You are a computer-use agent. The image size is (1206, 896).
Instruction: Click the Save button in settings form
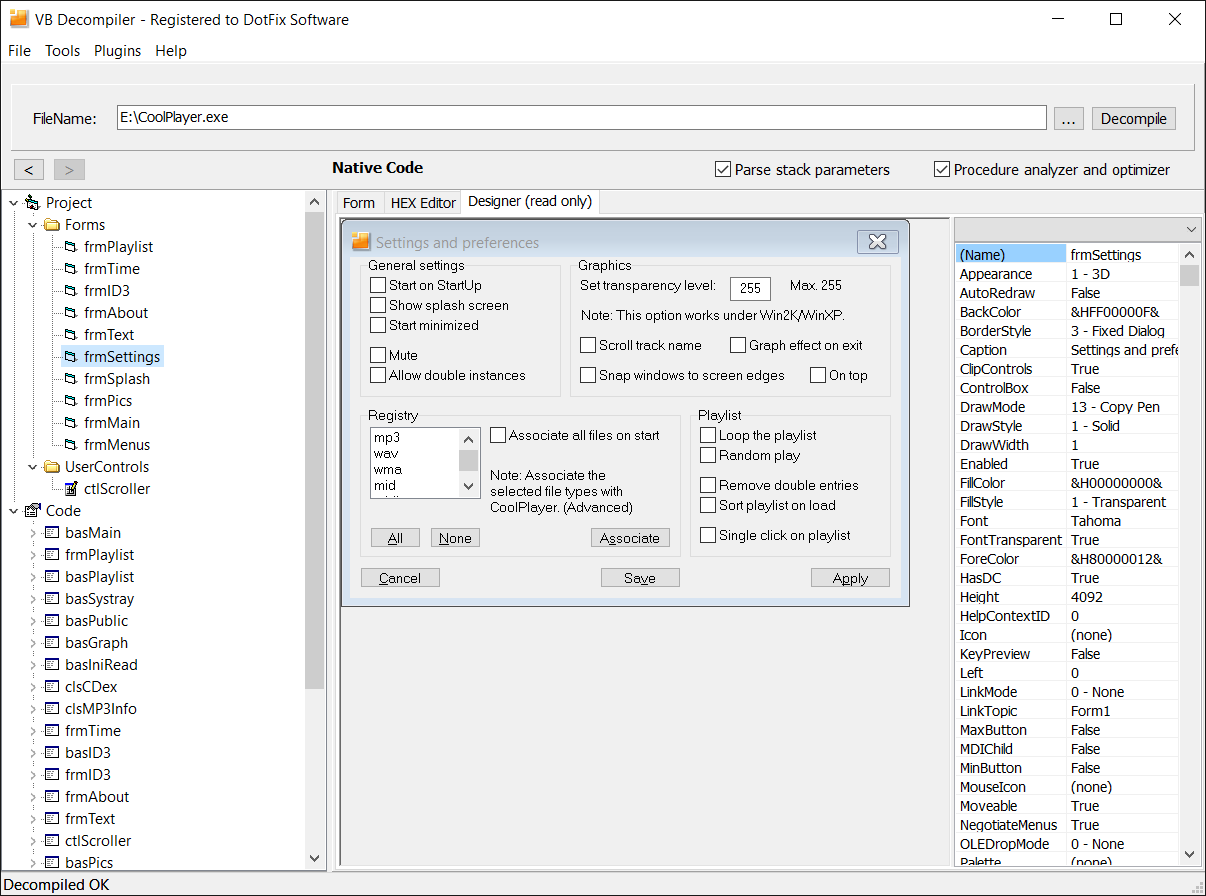tap(640, 578)
